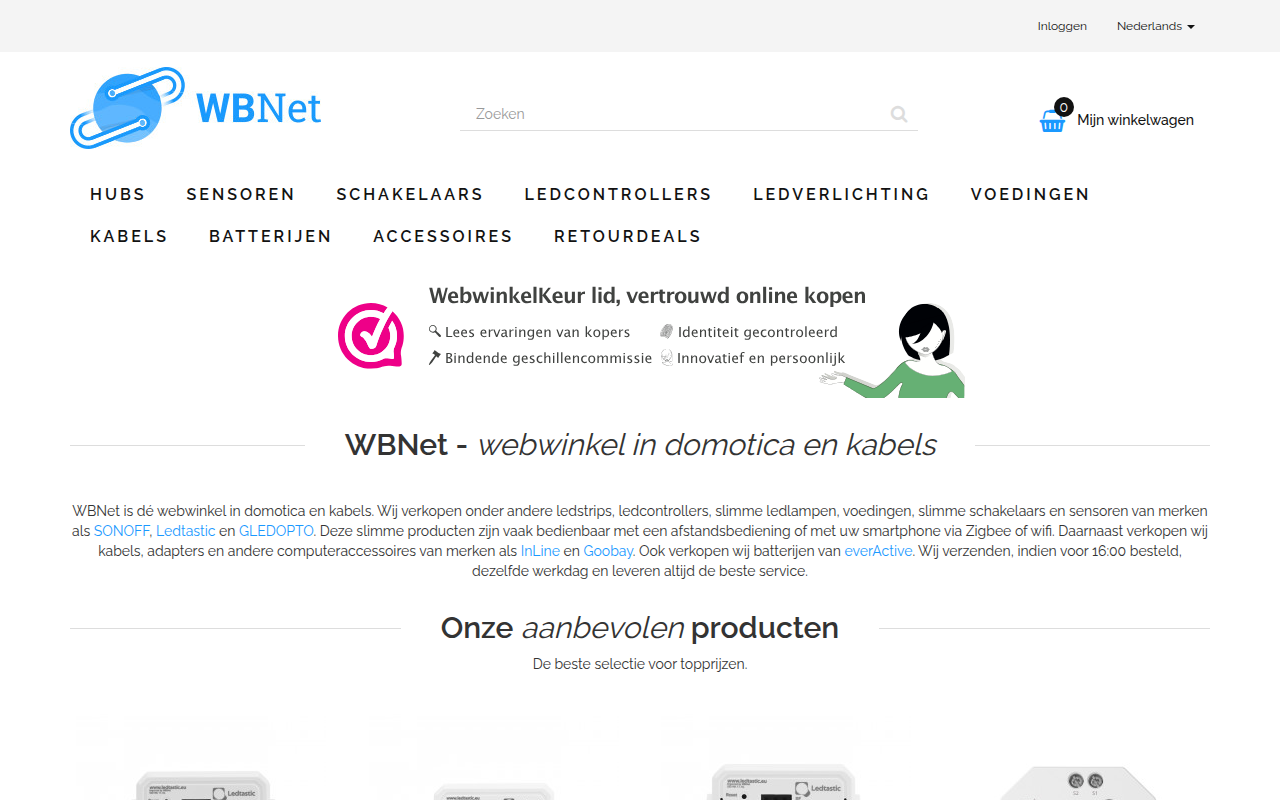Screen dimensions: 1280x800
Task: Open the Hubs menu
Action: click(118, 194)
